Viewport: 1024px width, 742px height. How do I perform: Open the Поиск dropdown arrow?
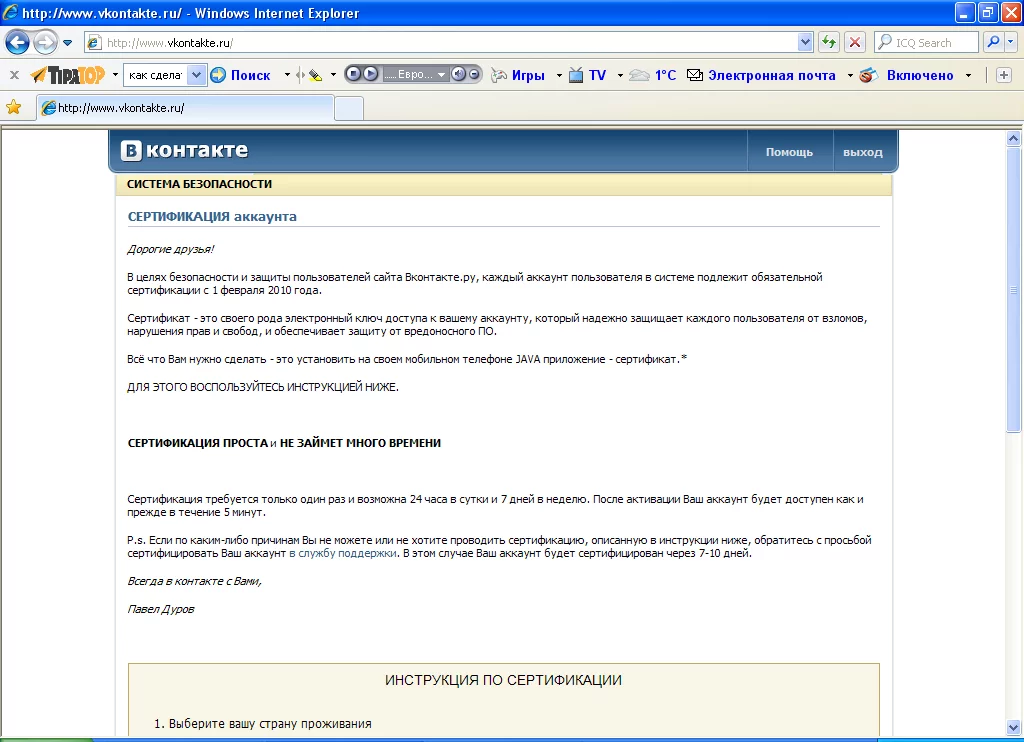tap(287, 75)
